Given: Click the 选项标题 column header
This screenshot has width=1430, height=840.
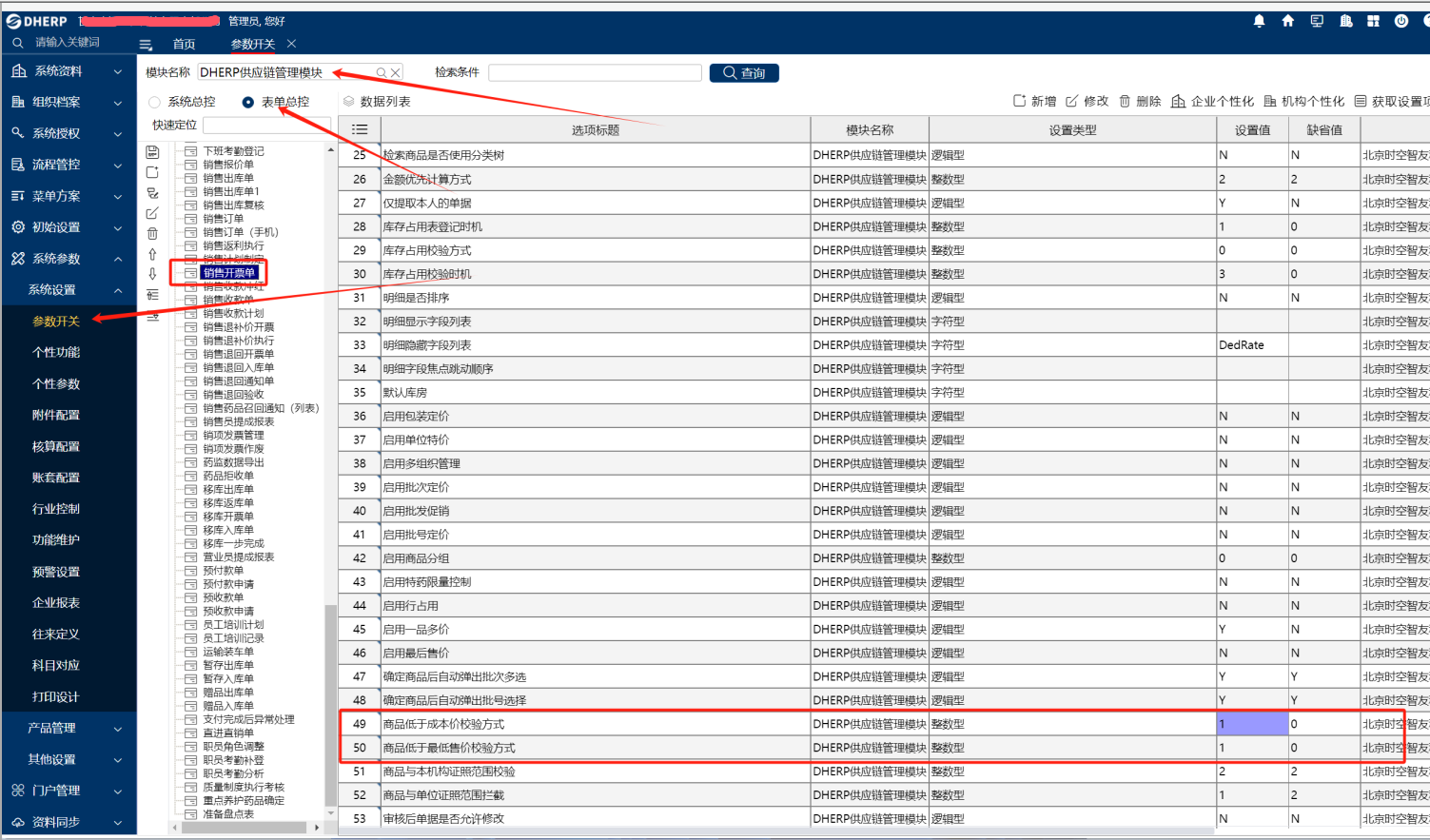Looking at the screenshot, I should 595,130.
